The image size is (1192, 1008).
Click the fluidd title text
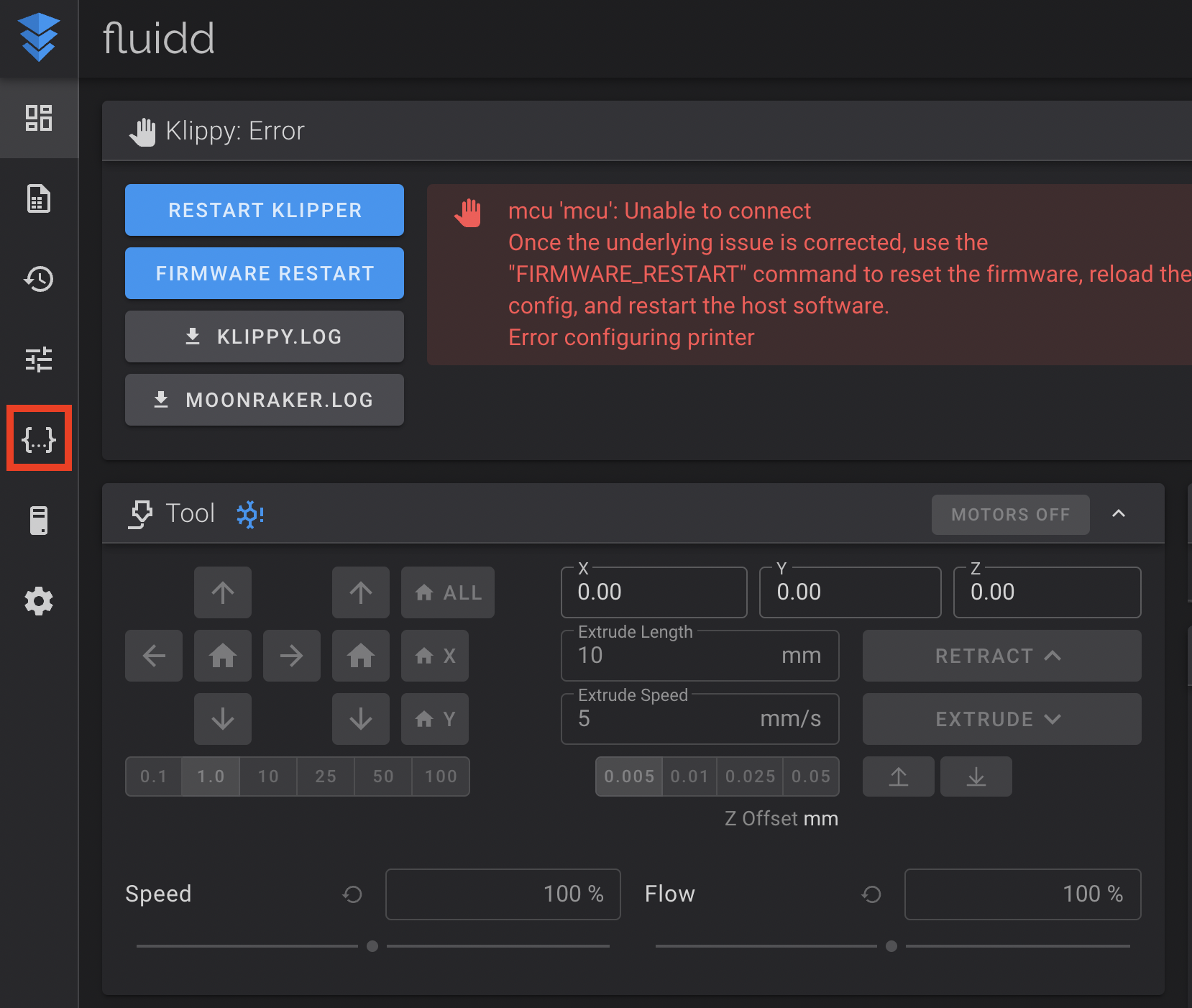(159, 38)
